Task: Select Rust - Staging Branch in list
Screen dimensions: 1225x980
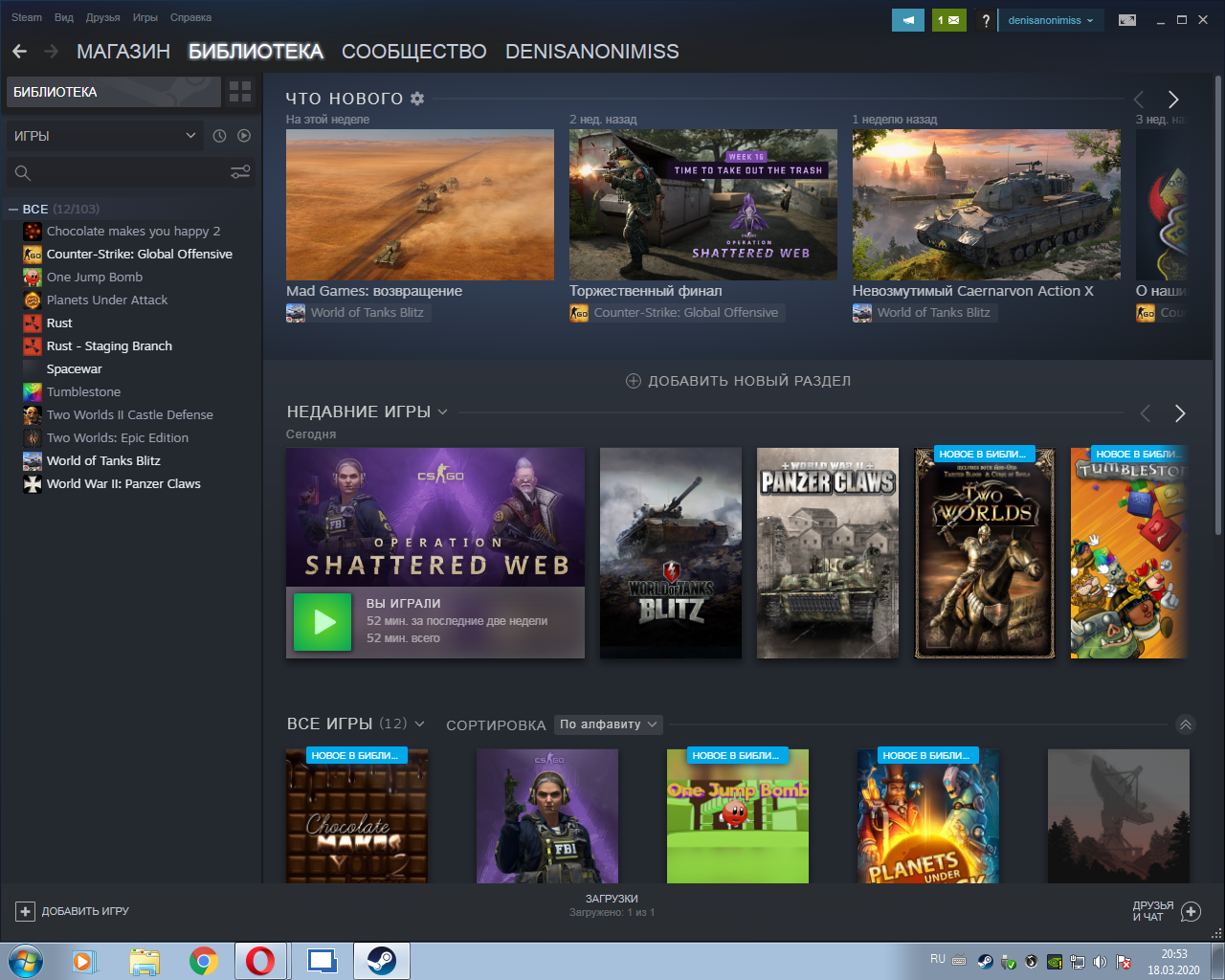Action: 109,345
